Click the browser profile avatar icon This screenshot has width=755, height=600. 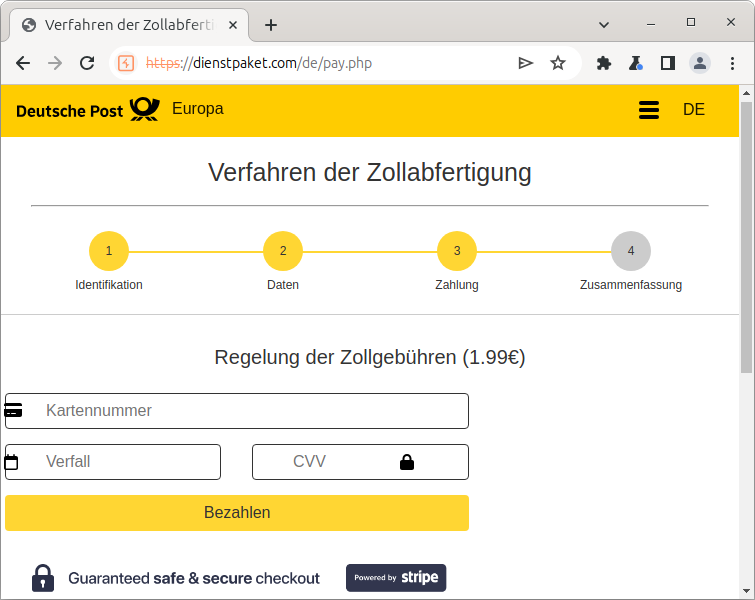(700, 63)
